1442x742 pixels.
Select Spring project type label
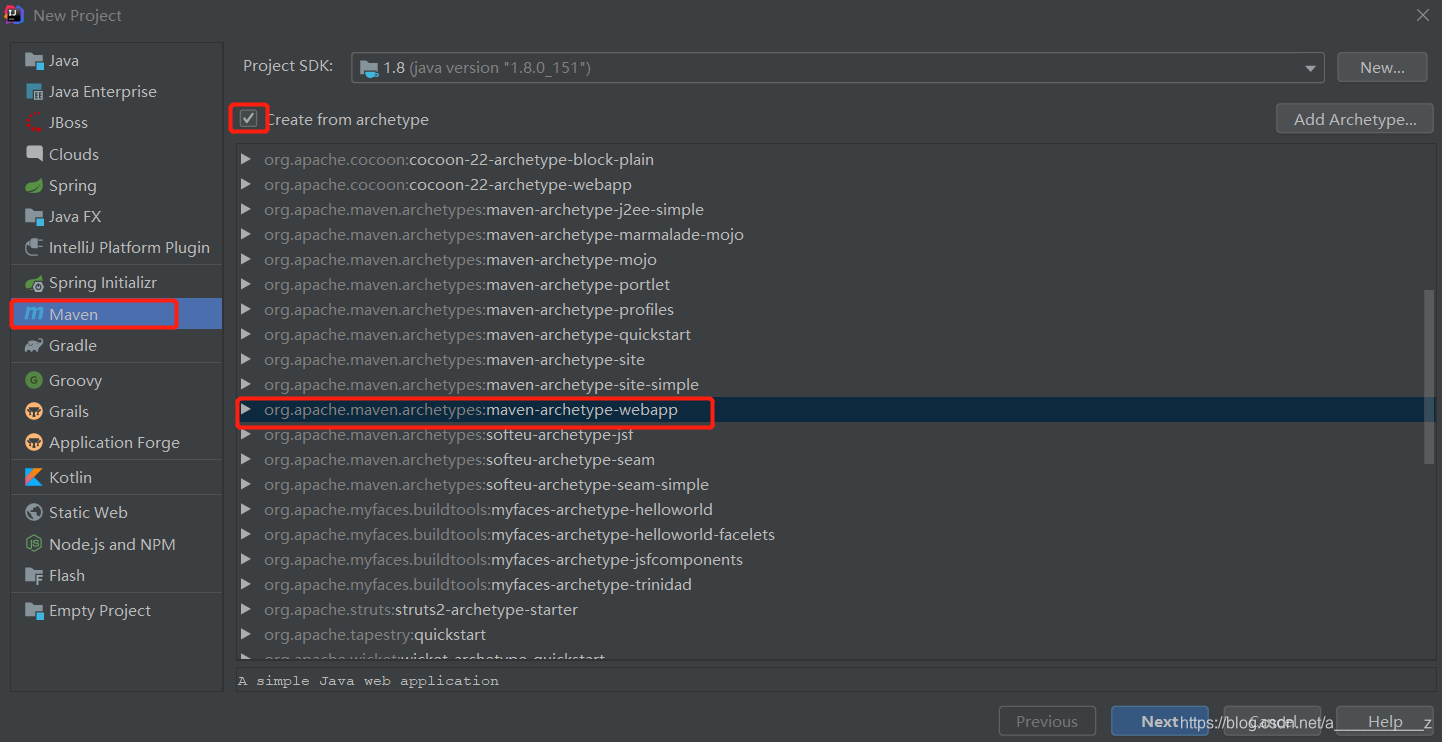(73, 186)
